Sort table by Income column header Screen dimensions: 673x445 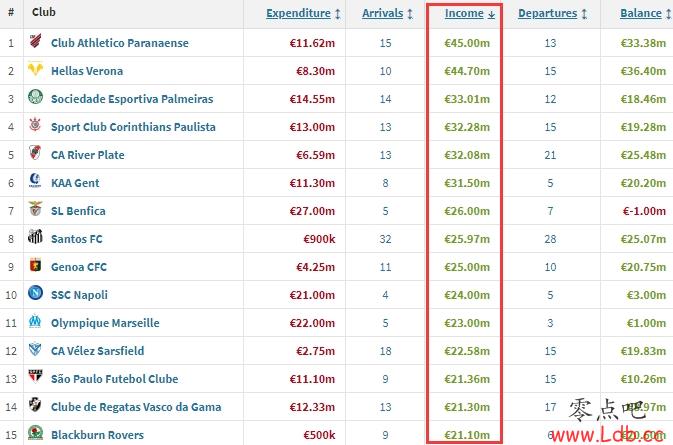click(464, 14)
